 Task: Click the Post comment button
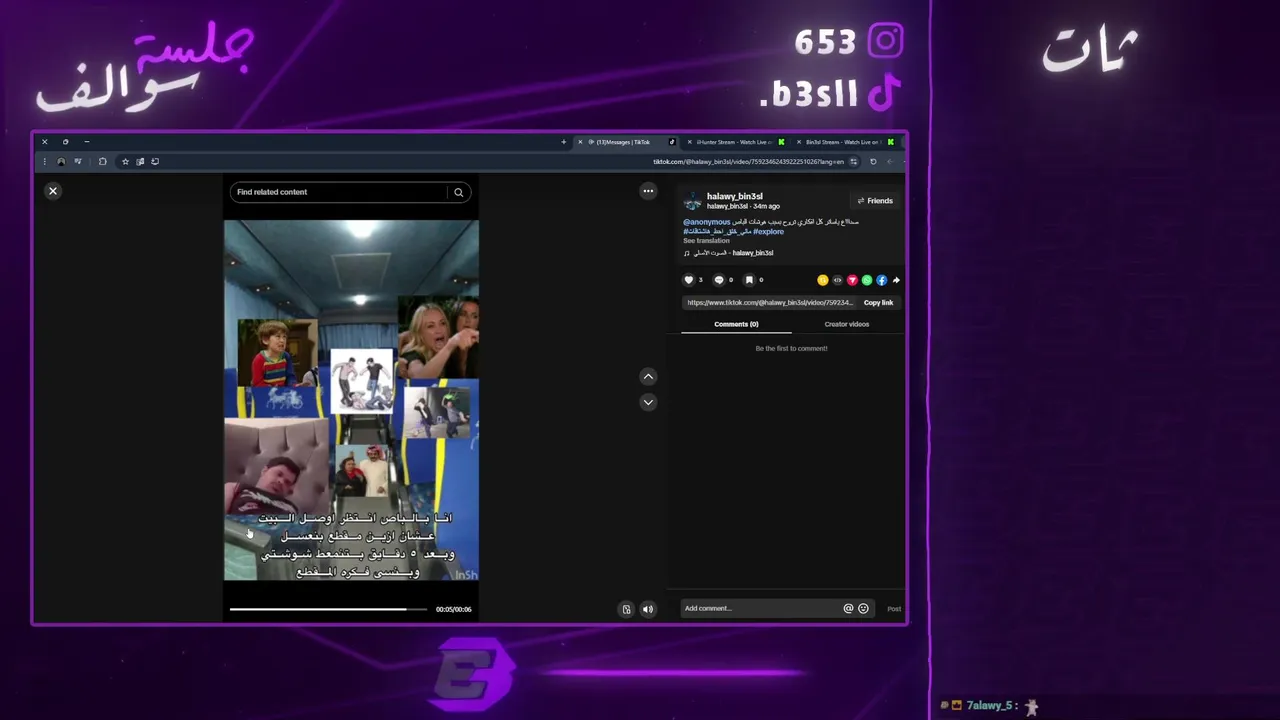point(894,608)
